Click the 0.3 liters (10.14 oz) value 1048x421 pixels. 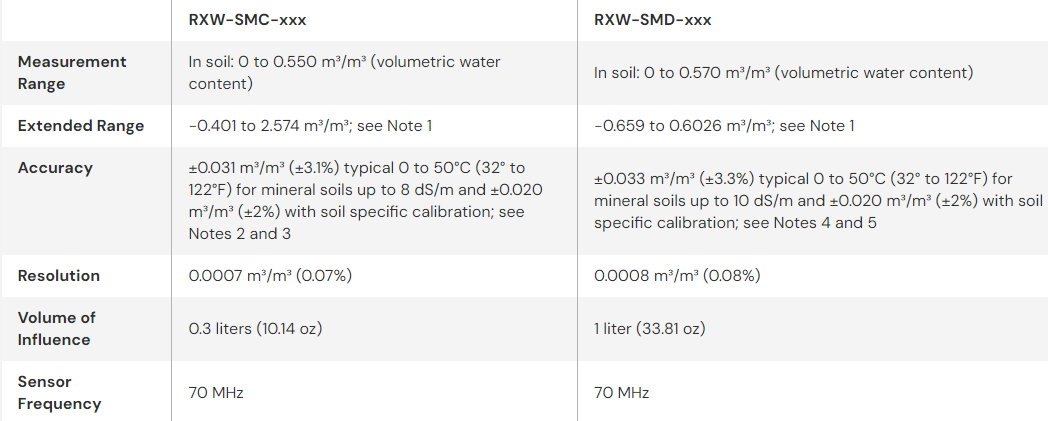[x=255, y=329]
